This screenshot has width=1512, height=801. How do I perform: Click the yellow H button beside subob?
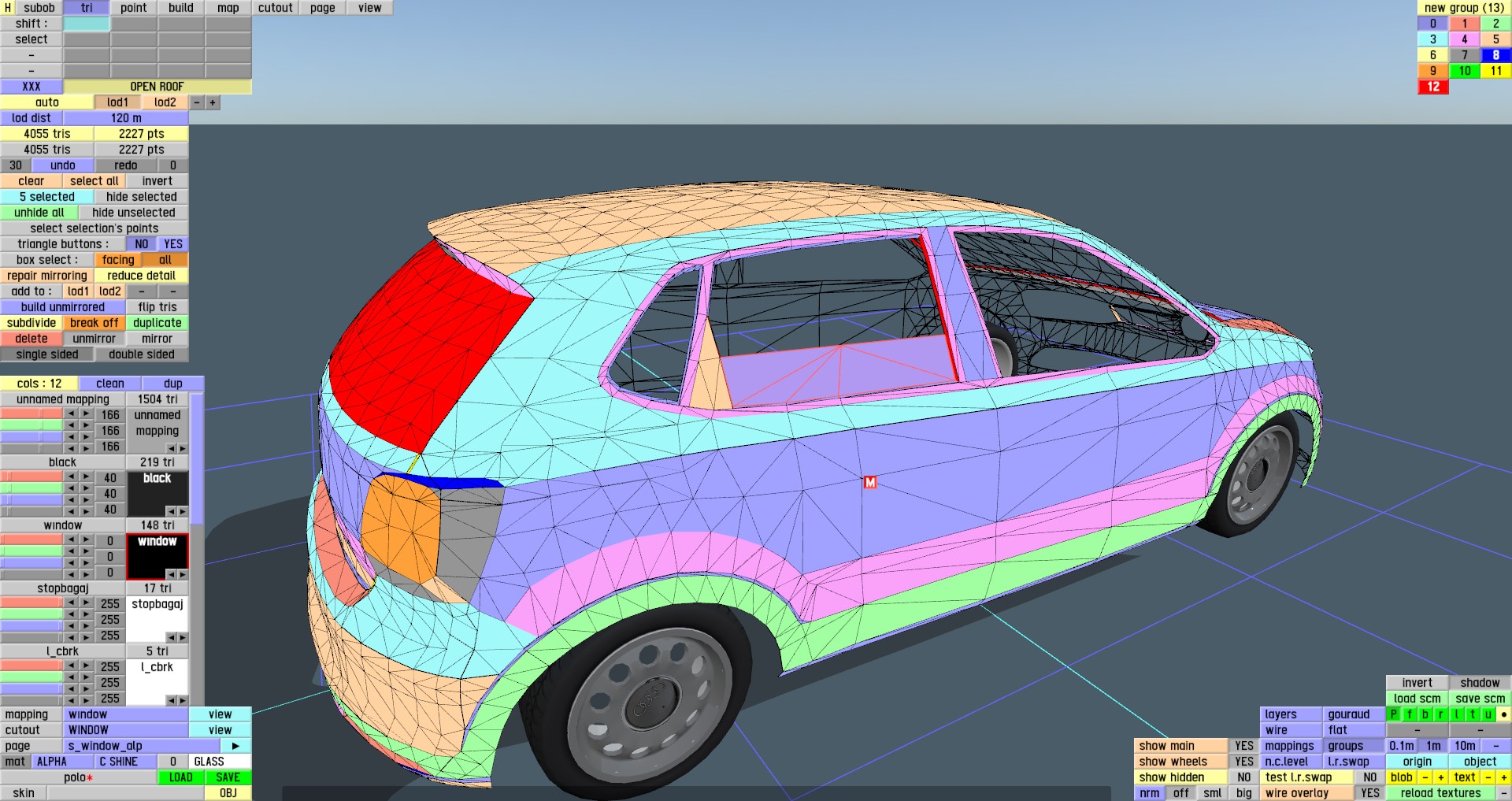[x=8, y=8]
